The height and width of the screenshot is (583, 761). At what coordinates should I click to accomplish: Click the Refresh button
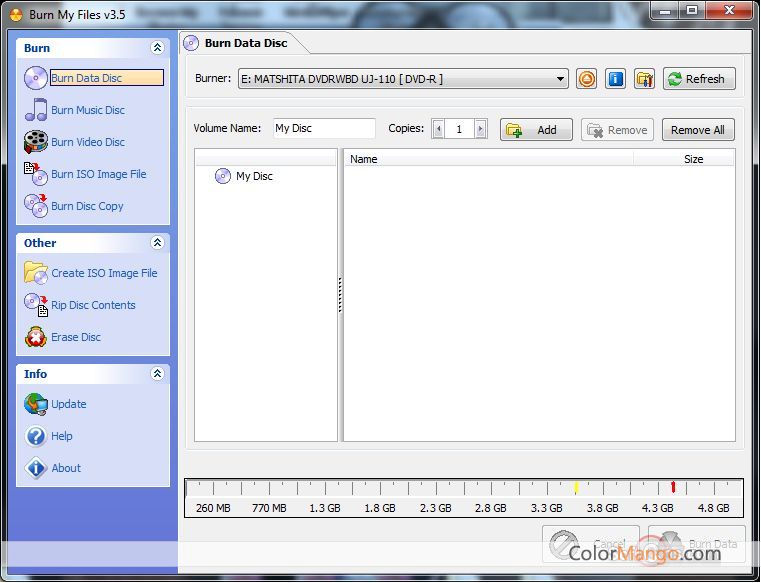pyautogui.click(x=699, y=79)
